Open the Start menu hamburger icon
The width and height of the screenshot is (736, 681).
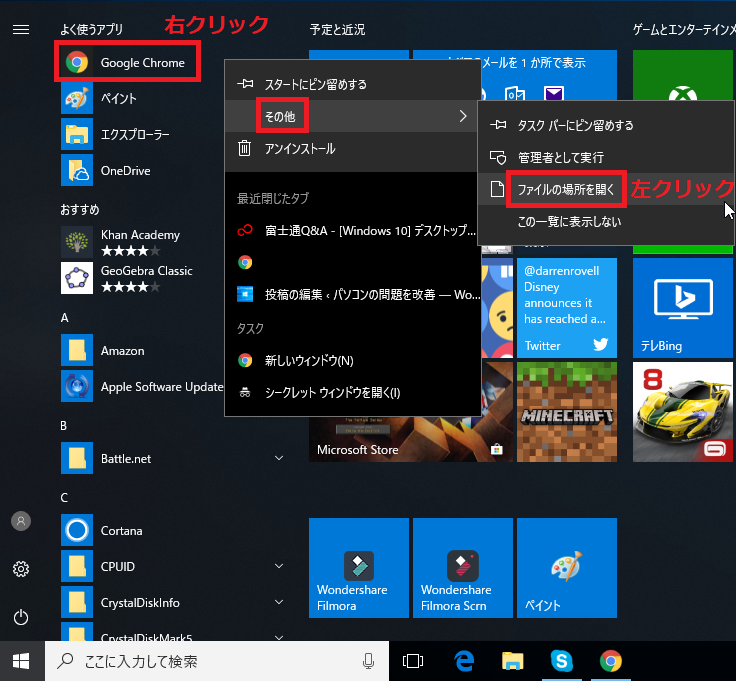click(x=21, y=30)
